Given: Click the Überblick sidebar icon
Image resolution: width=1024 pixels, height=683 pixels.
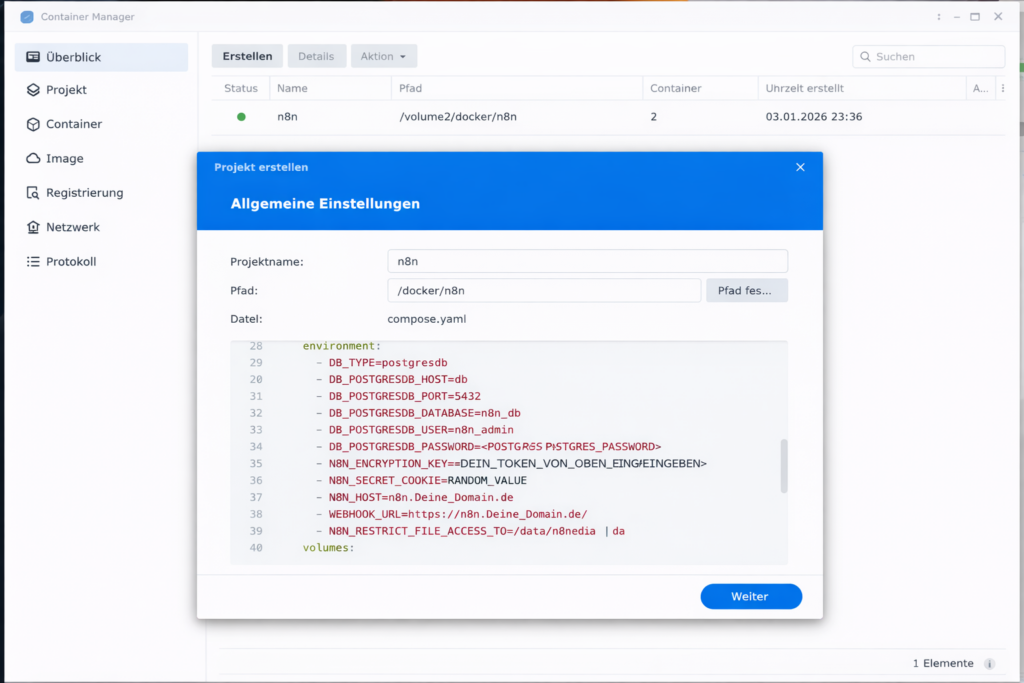Looking at the screenshot, I should [33, 57].
